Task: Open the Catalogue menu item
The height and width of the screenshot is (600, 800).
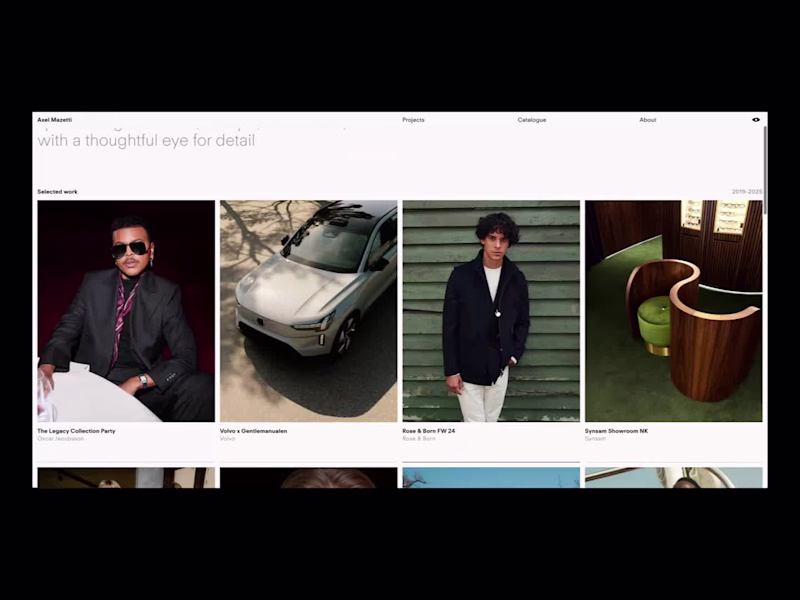Action: point(532,120)
